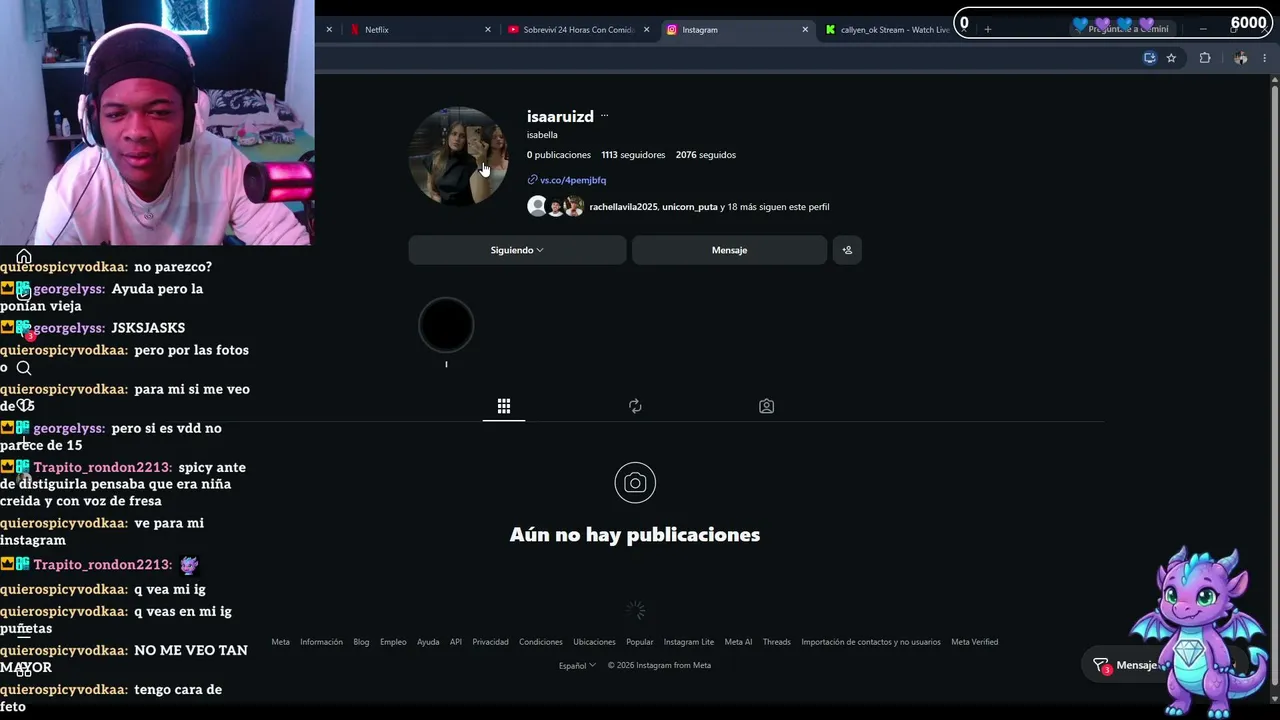Open the browser extensions puzzle icon

point(1205,58)
